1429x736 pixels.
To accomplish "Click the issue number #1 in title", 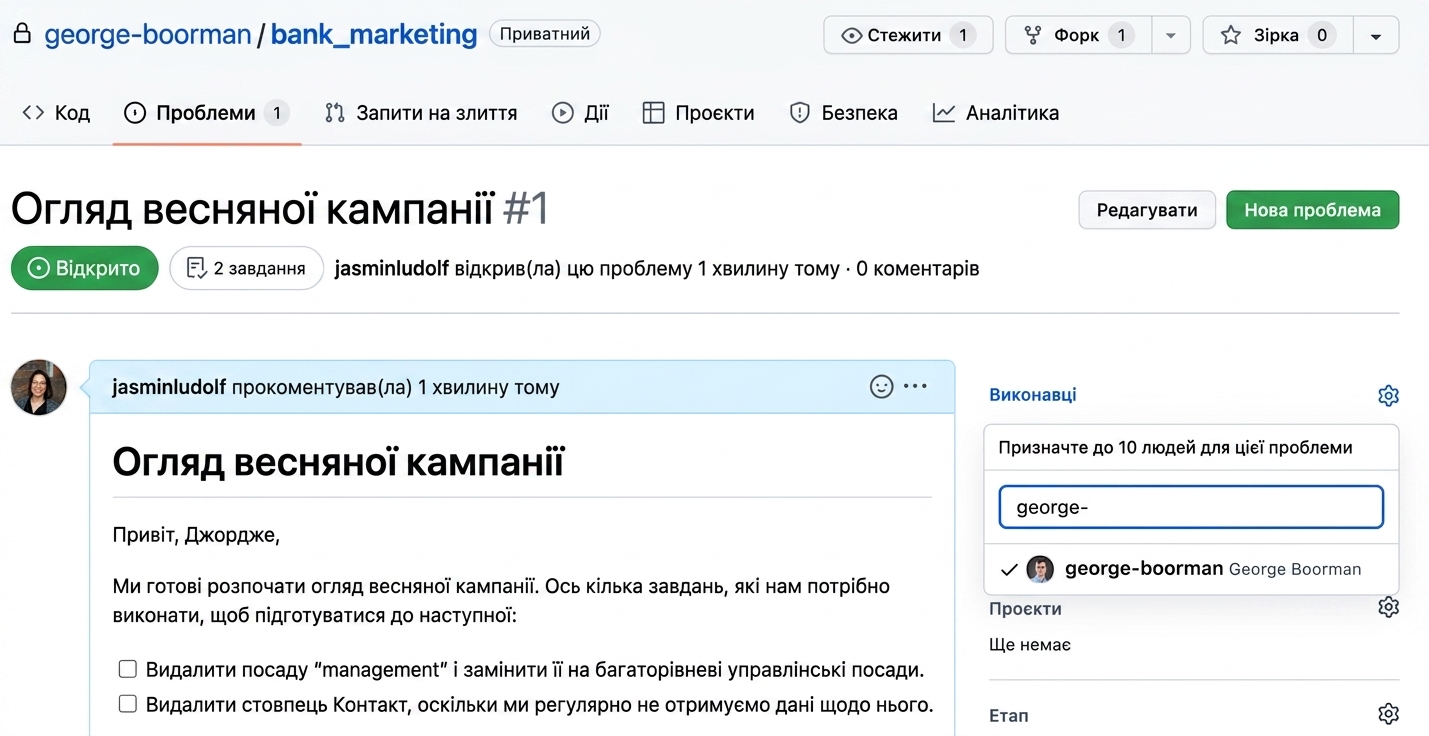I will point(526,210).
